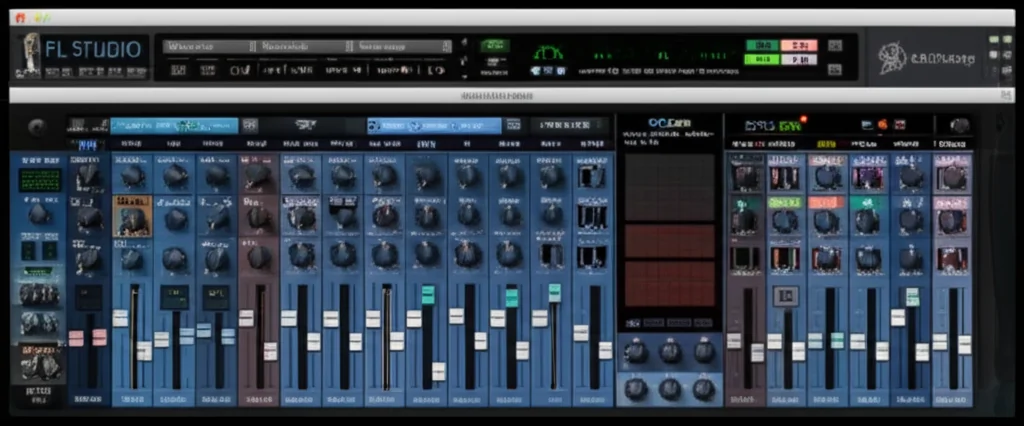Image resolution: width=1024 pixels, height=426 pixels.
Task: Toggle the lower pale pink button in top toolbar
Action: 799,59
